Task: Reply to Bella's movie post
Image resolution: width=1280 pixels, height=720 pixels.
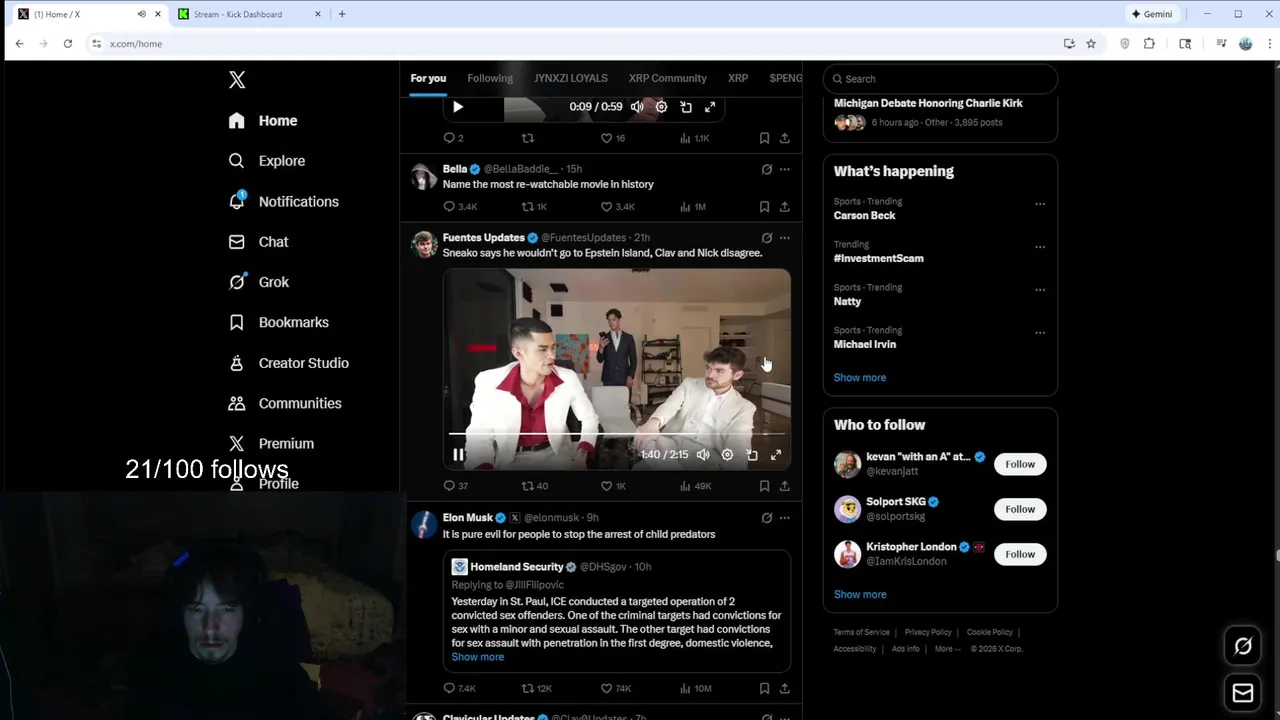Action: pos(460,207)
